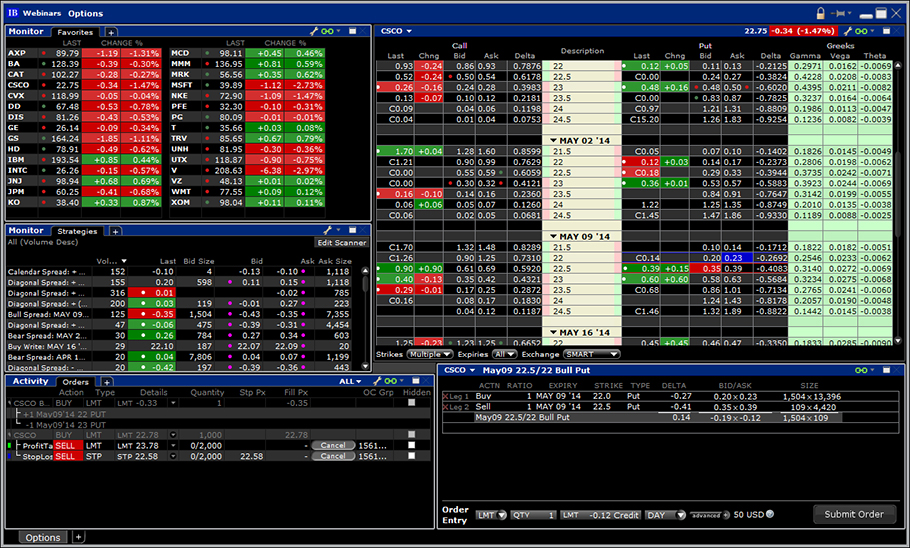Add new tab next to Favorites

(111, 33)
